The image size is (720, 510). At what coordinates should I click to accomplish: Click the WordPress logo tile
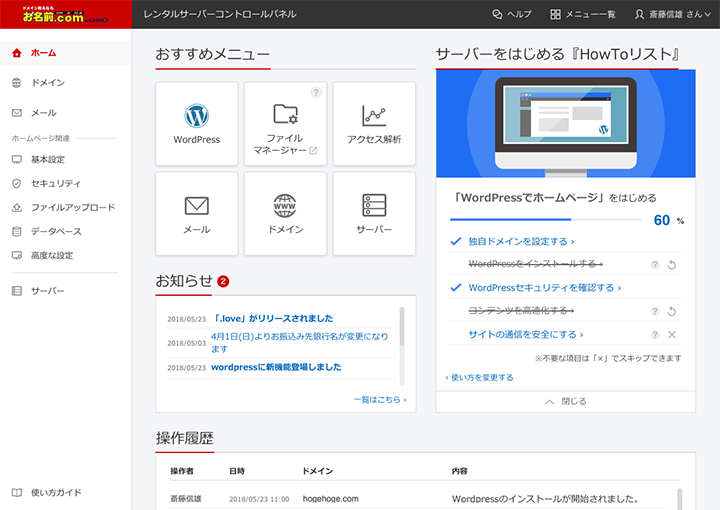coord(197,123)
